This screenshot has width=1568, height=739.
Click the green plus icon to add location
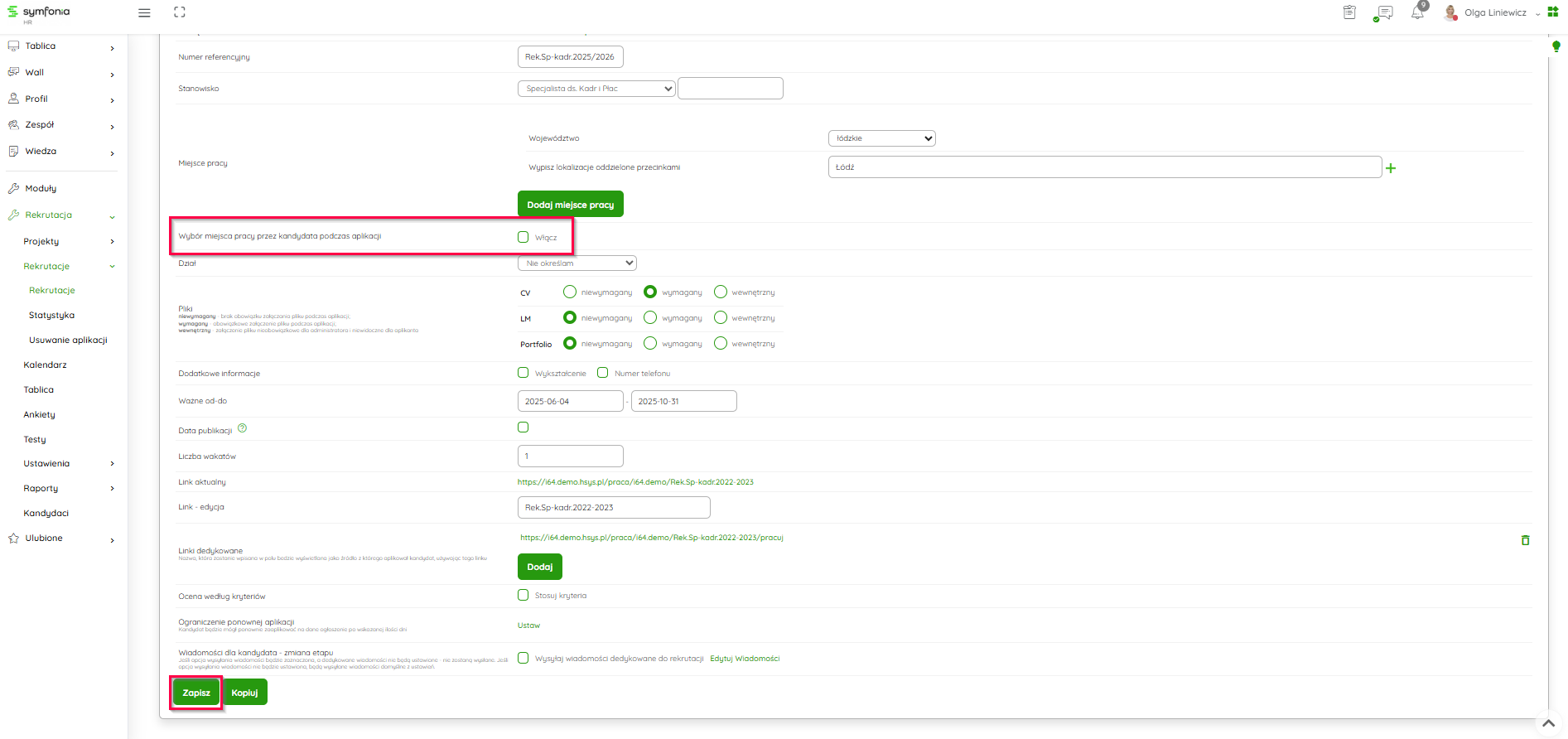(1391, 168)
